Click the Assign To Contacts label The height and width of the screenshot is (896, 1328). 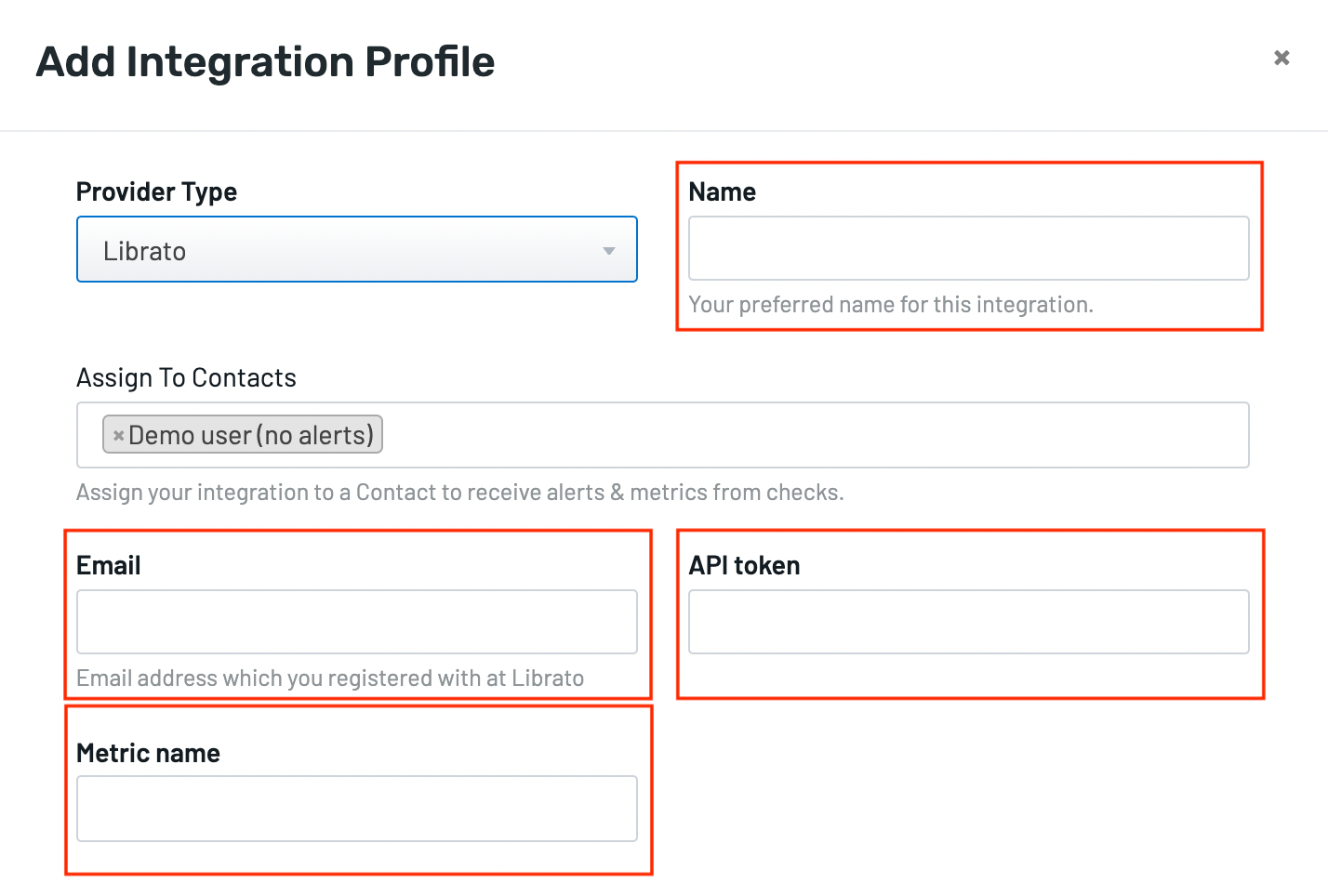[186, 377]
